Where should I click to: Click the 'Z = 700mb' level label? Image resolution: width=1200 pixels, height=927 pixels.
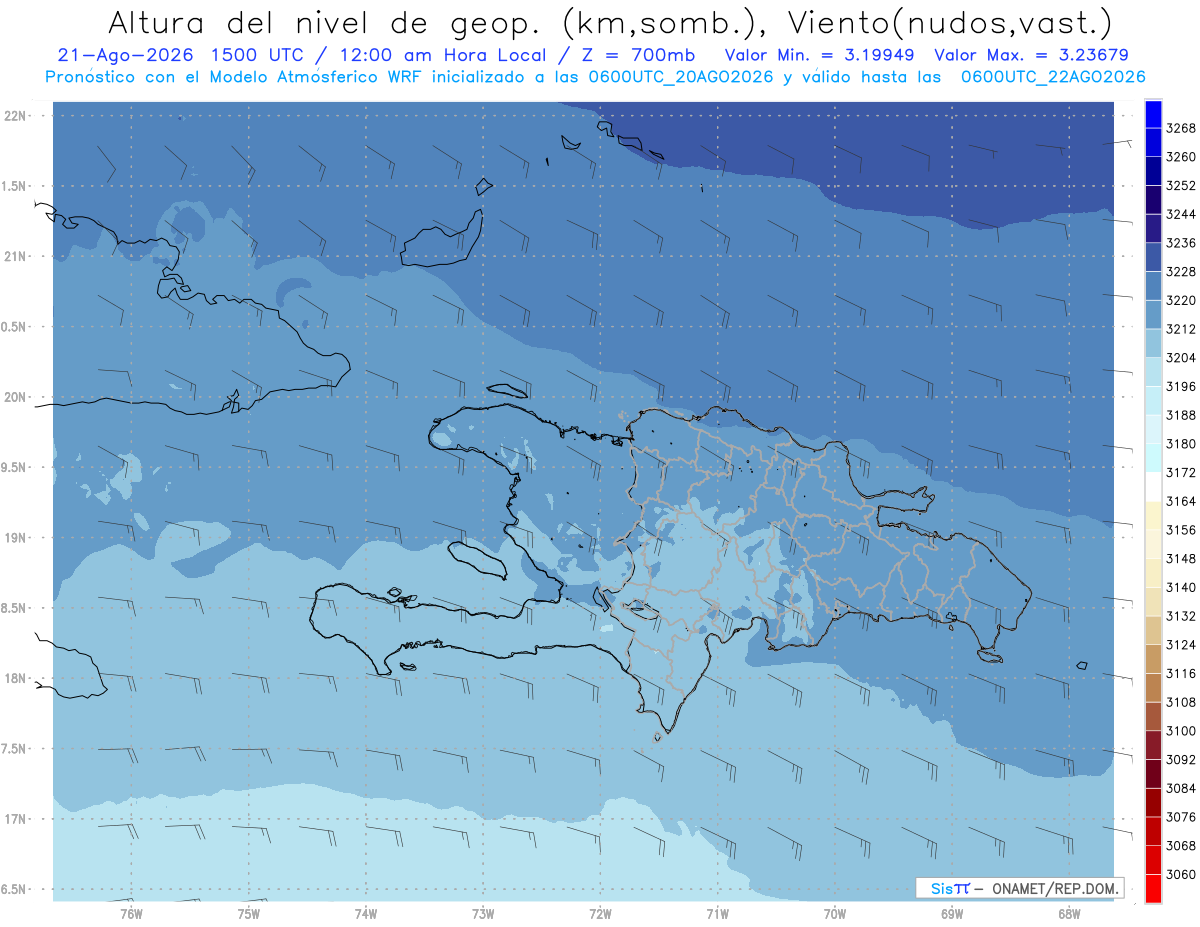636,55
